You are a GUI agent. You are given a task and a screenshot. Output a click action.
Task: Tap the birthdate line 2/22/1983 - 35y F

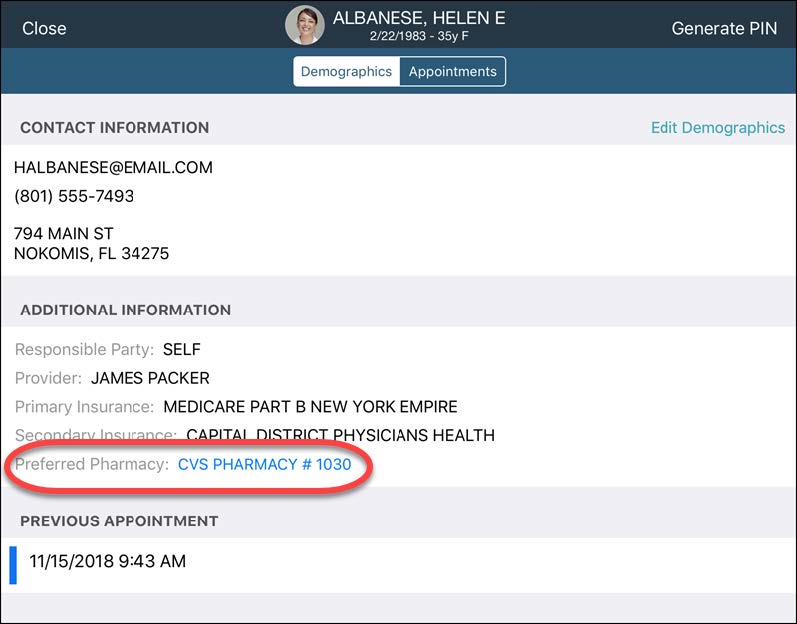tap(419, 37)
